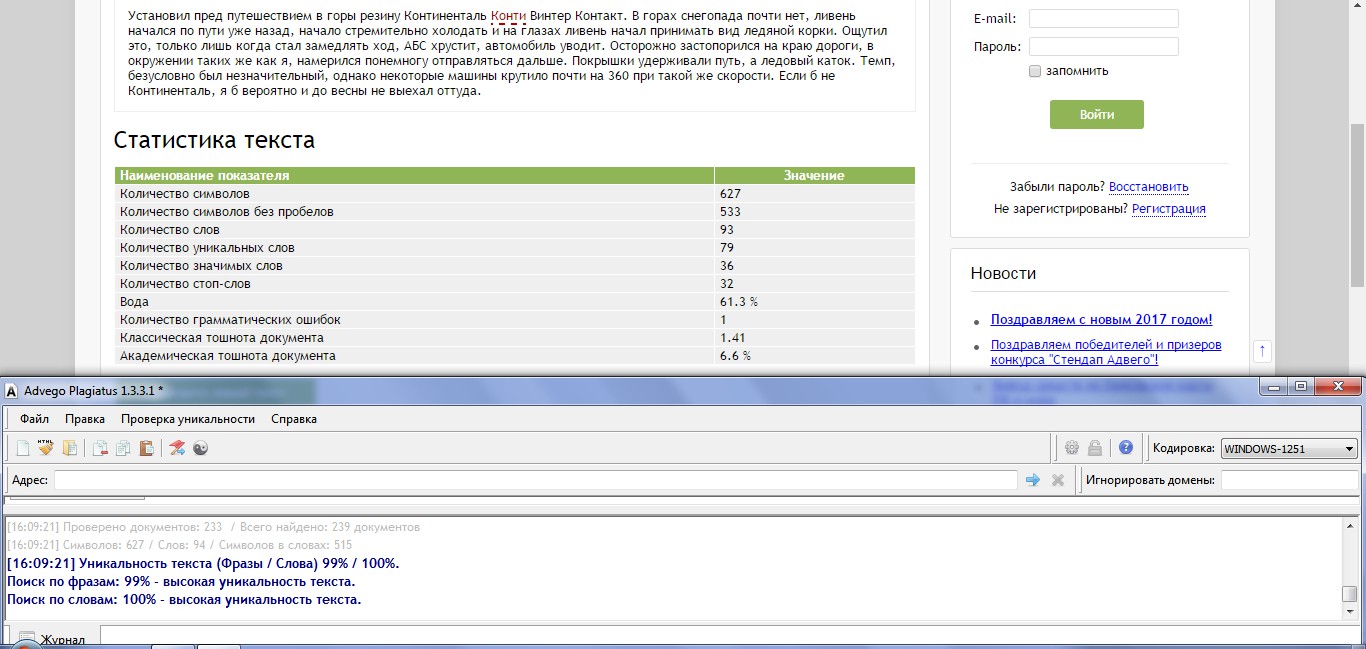Image resolution: width=1366 pixels, height=649 pixels.
Task: Follow the Восстановить password link
Action: point(1148,187)
